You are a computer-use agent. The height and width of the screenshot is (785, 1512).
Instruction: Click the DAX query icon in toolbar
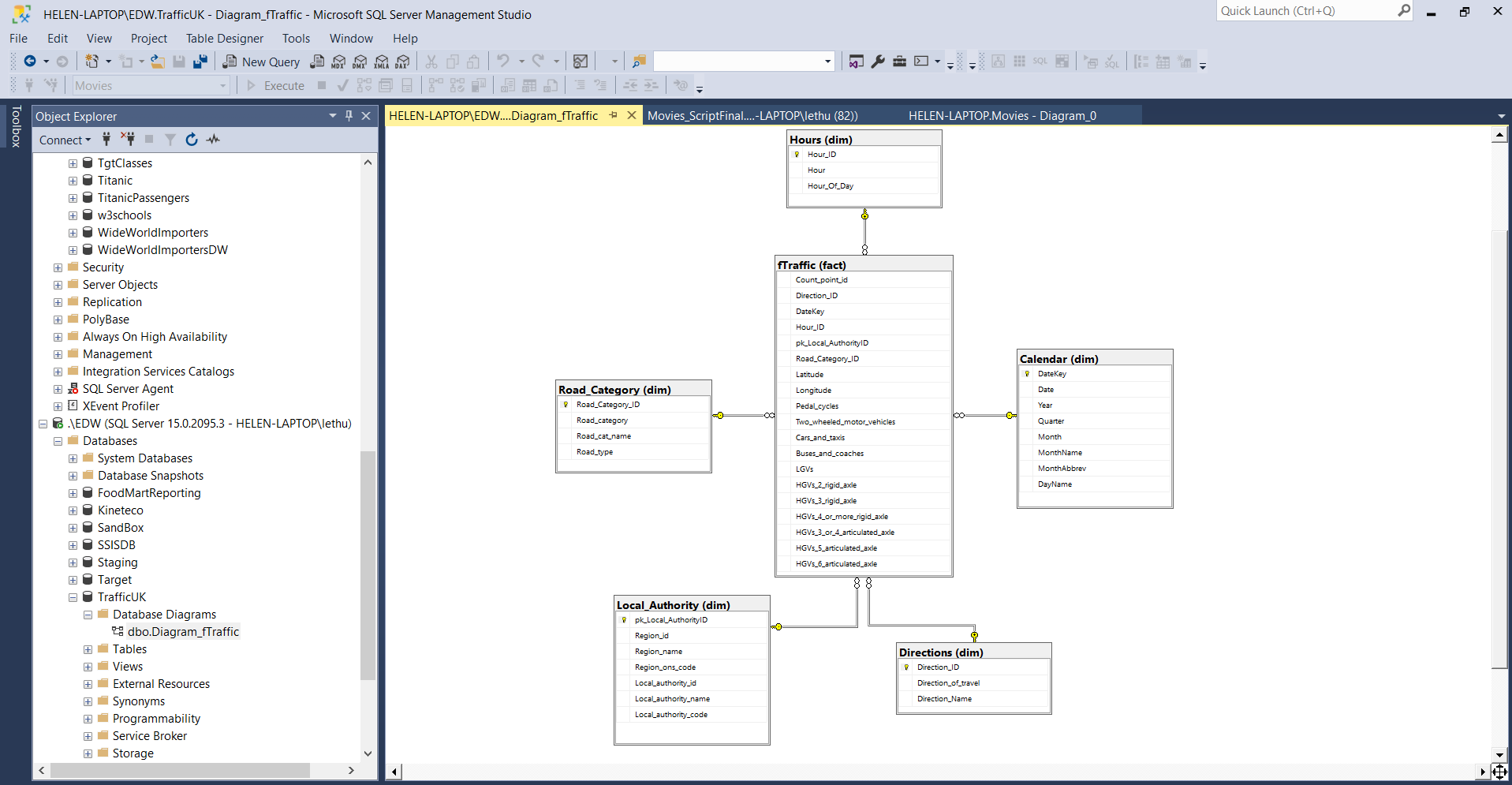[x=402, y=62]
